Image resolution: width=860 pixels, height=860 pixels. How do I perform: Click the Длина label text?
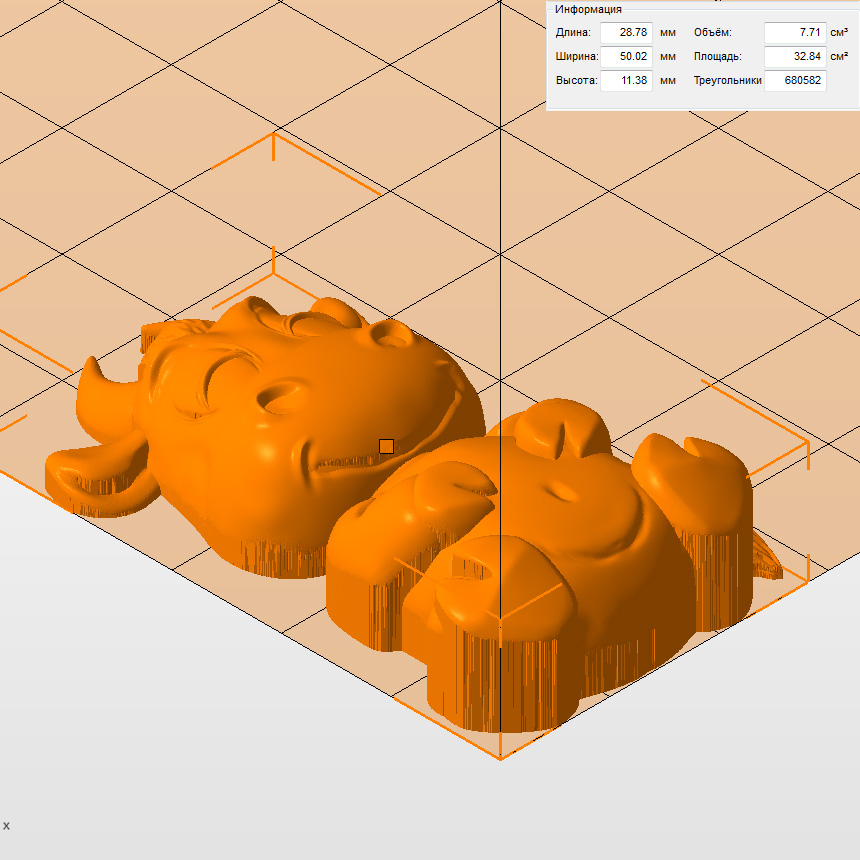click(x=573, y=33)
